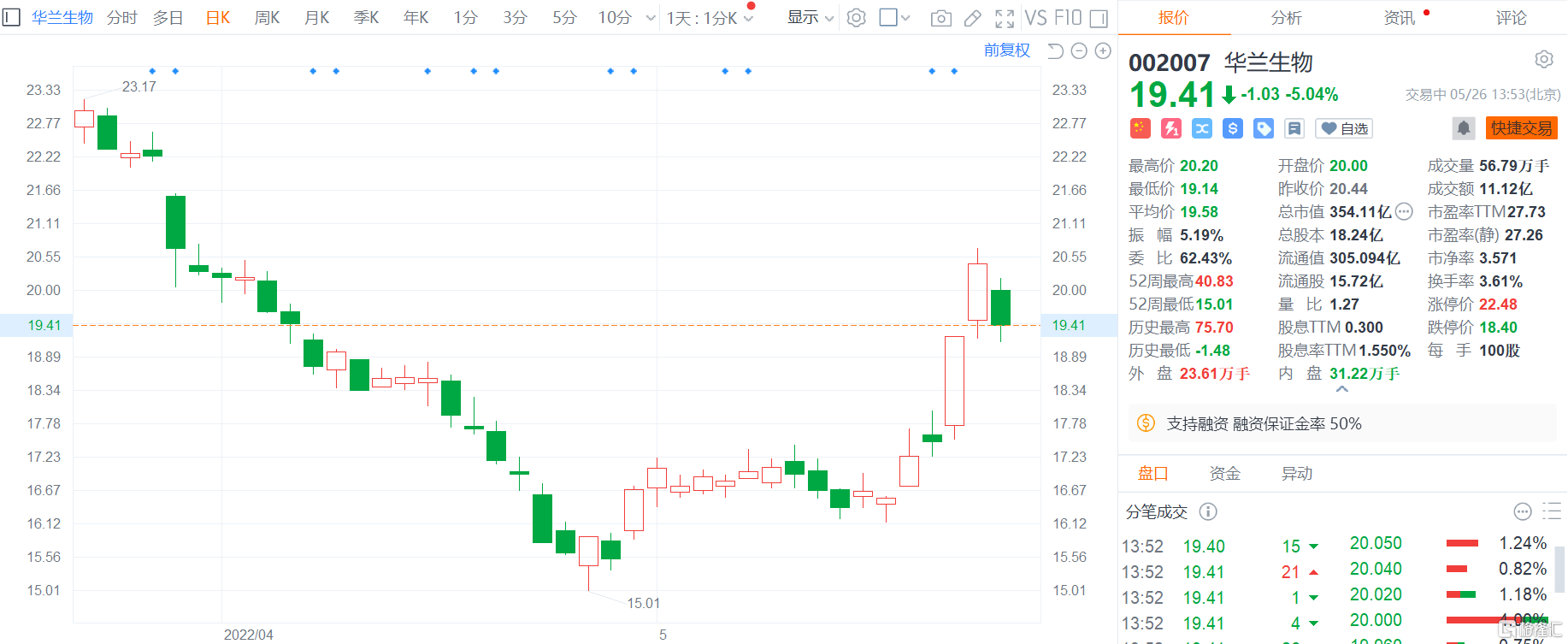This screenshot has height=644, width=1568.
Task: Collapse quote details chevron arrow
Action: tap(1342, 389)
